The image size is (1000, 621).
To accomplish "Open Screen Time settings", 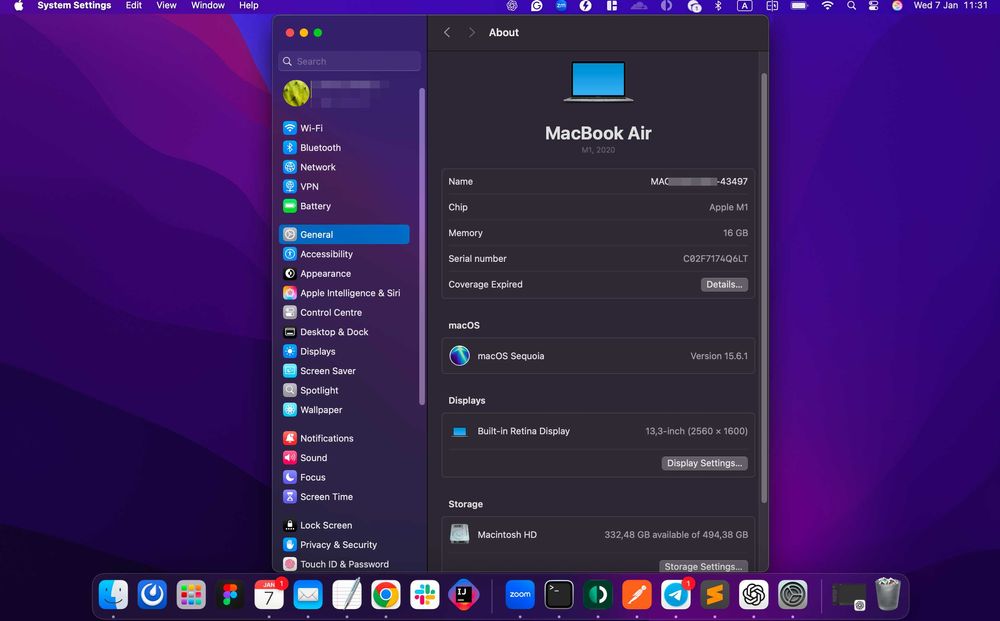I will (344, 497).
